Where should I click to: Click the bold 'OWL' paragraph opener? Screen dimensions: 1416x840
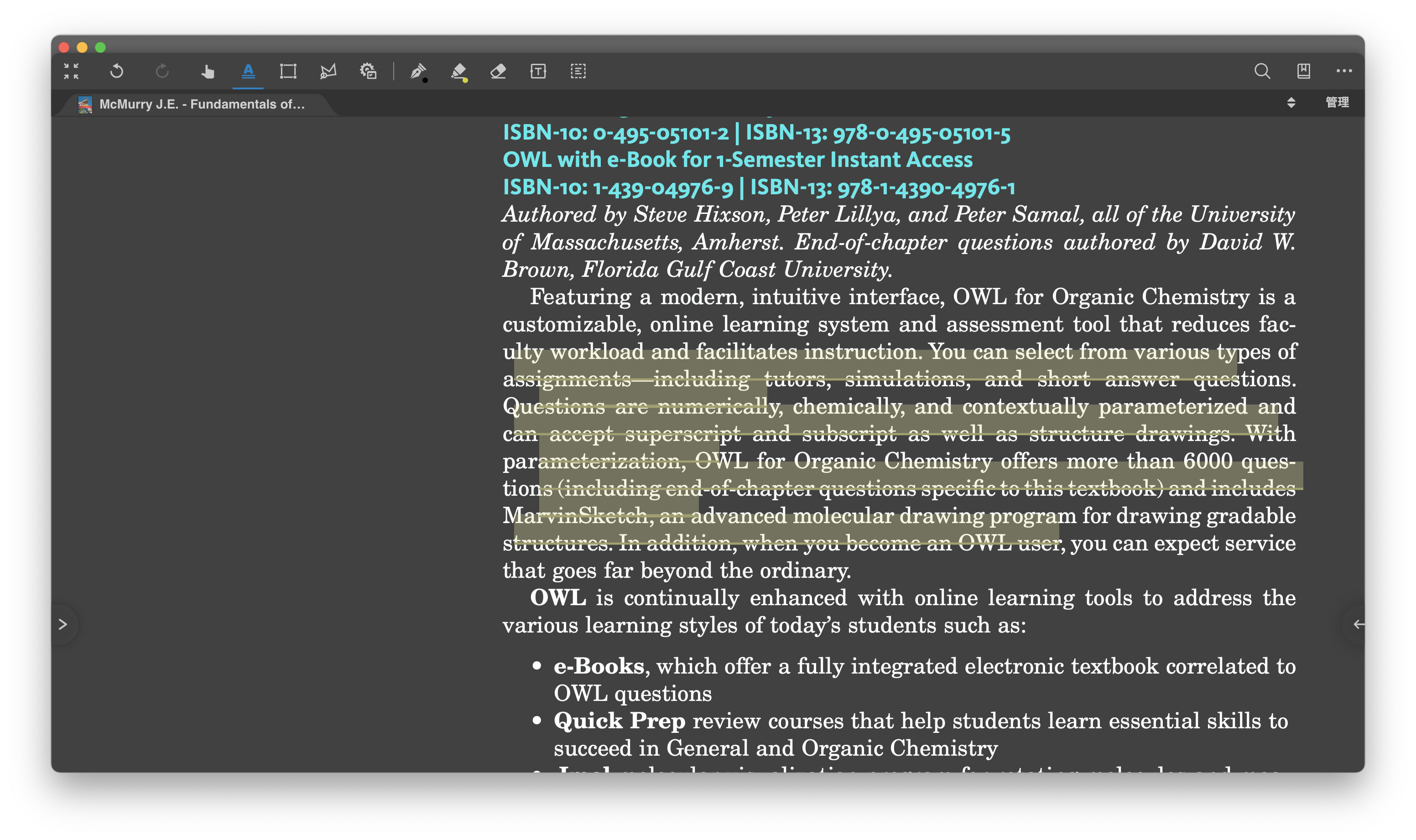pyautogui.click(x=557, y=598)
